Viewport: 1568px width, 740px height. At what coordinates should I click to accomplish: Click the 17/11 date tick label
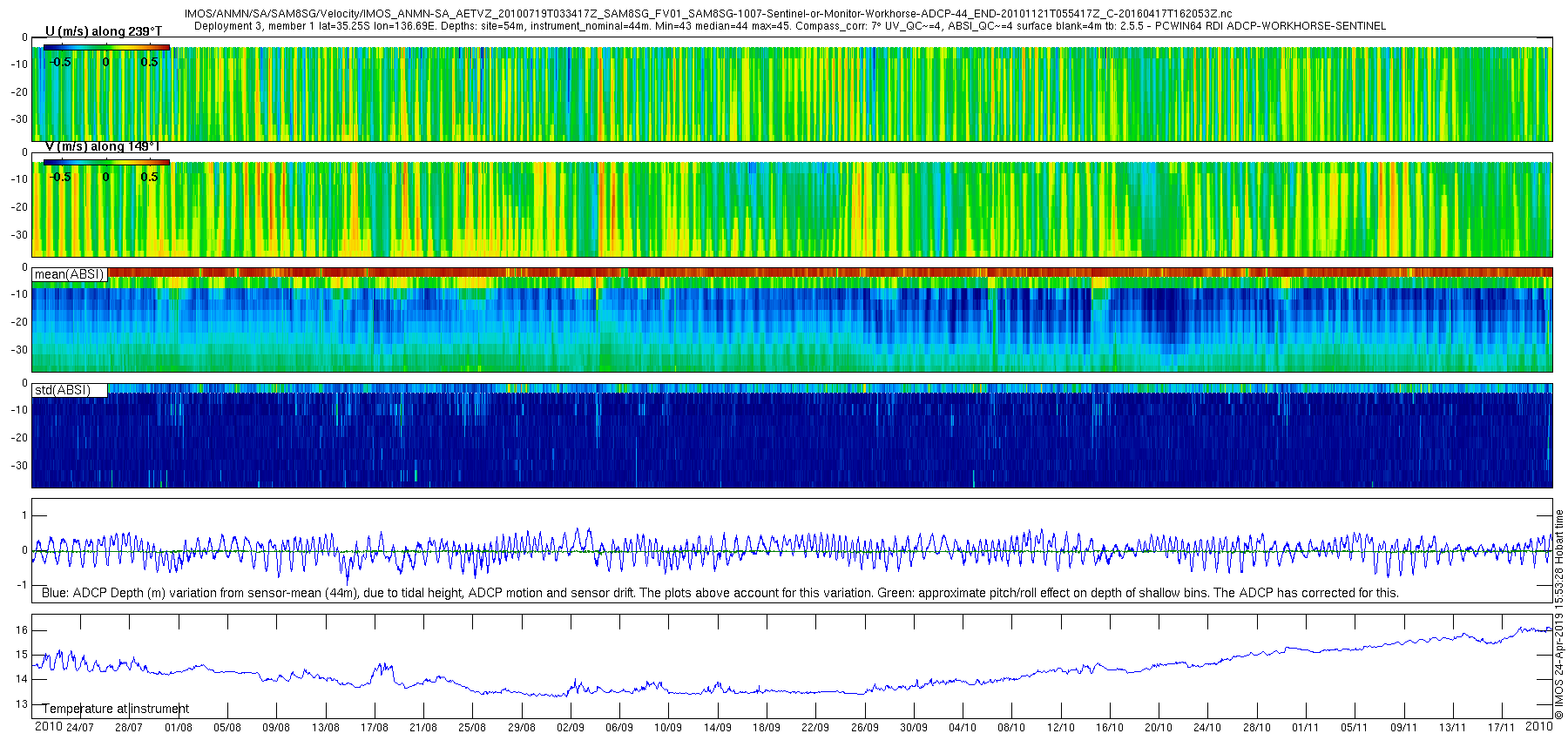click(x=1502, y=728)
